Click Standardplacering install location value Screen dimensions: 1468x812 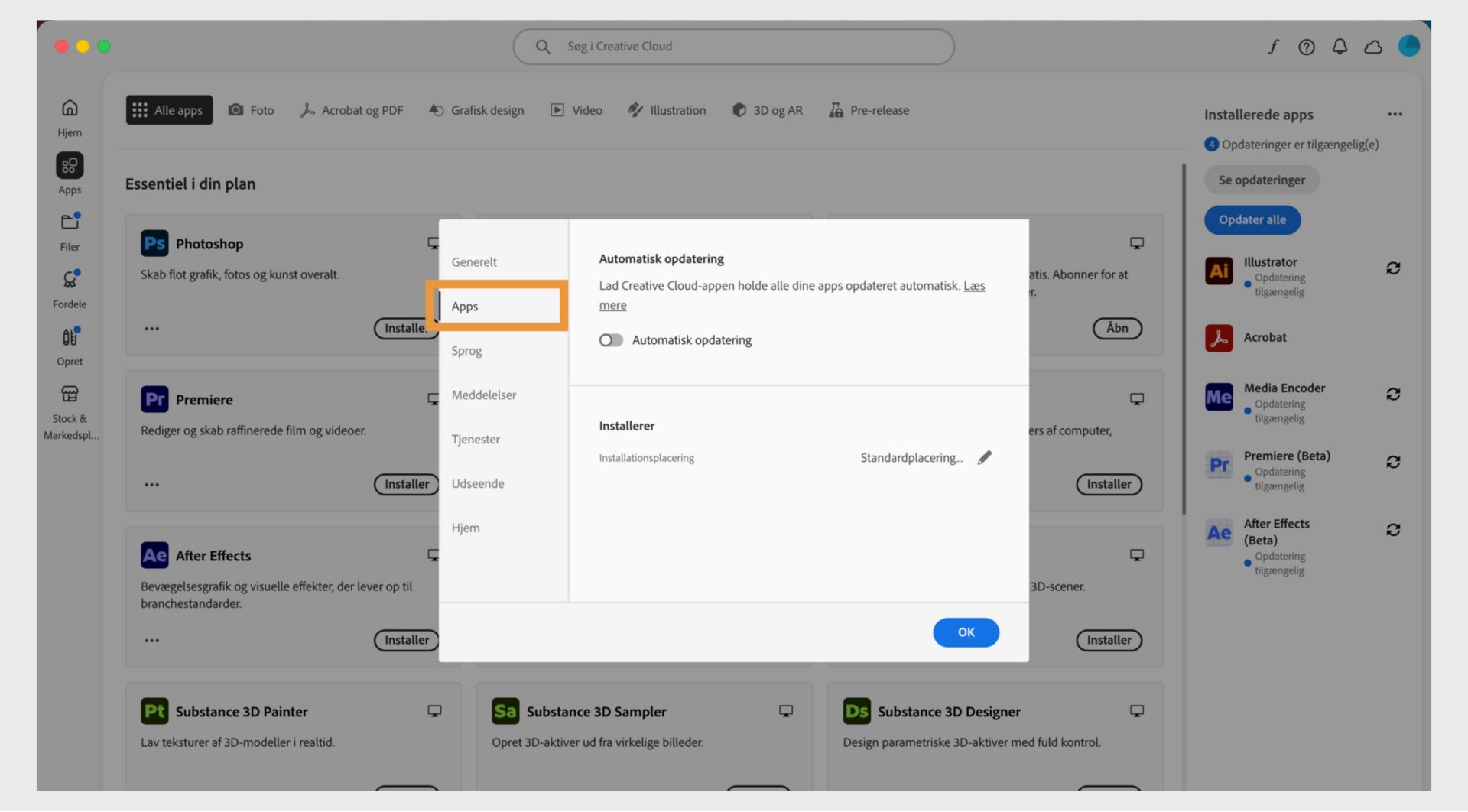point(911,457)
